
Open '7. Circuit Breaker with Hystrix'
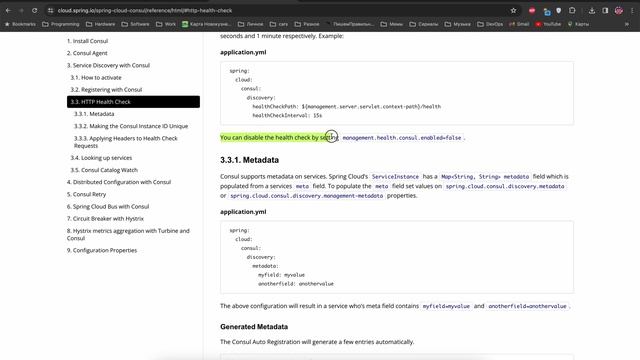click(x=105, y=219)
